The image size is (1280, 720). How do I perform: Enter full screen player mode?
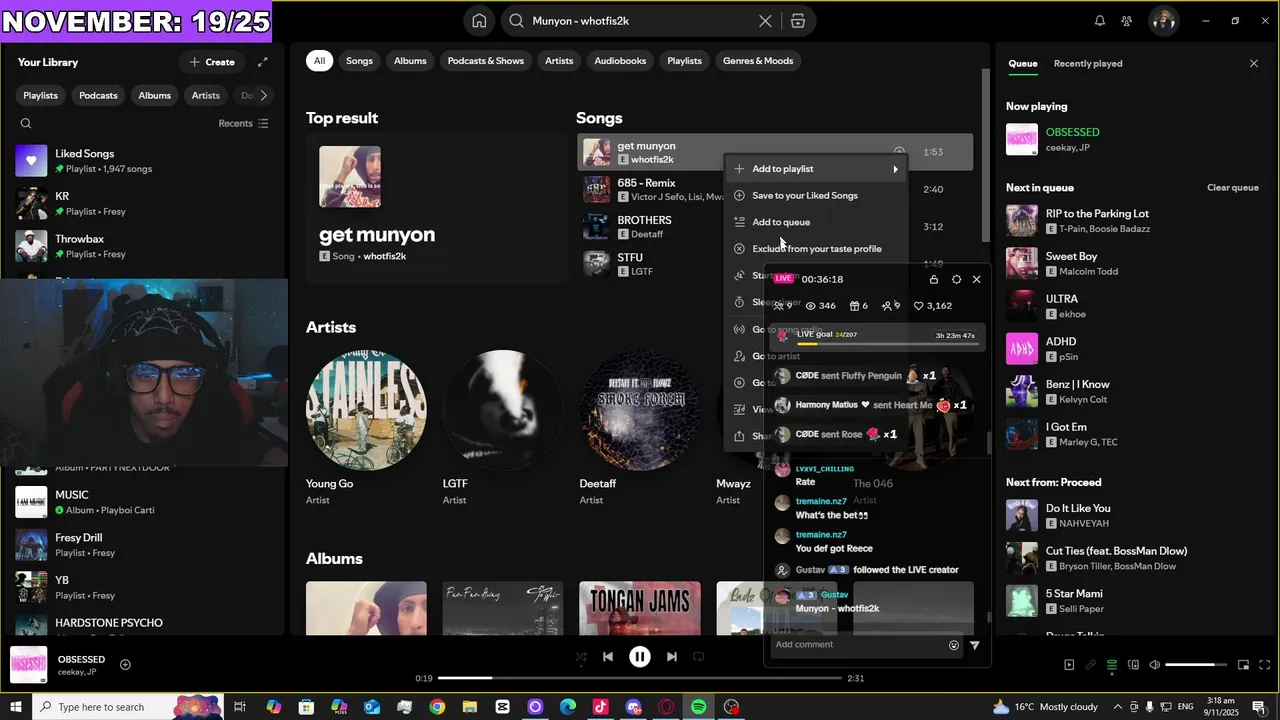(x=1265, y=665)
